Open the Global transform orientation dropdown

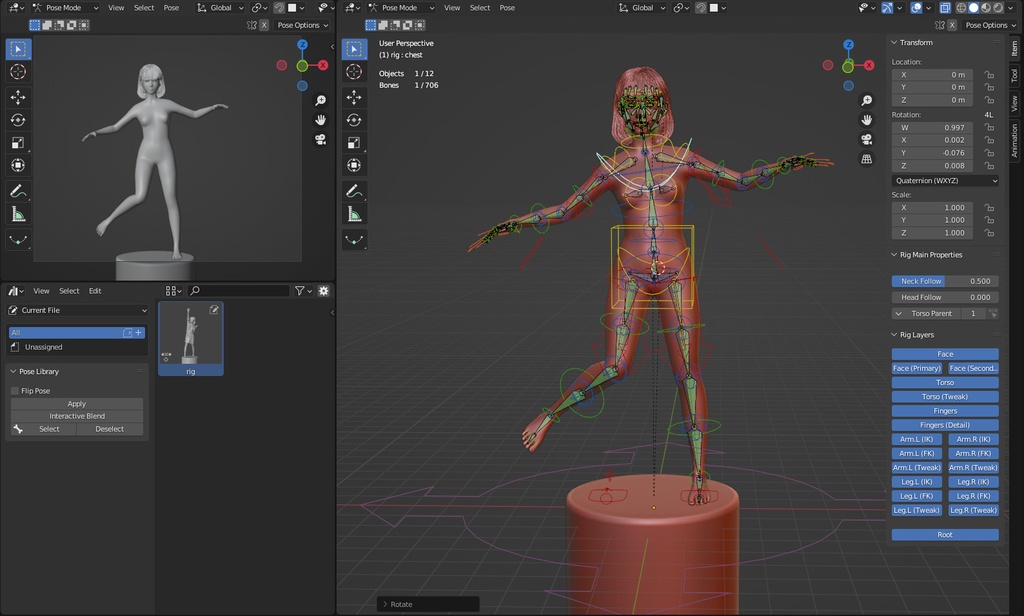641,7
